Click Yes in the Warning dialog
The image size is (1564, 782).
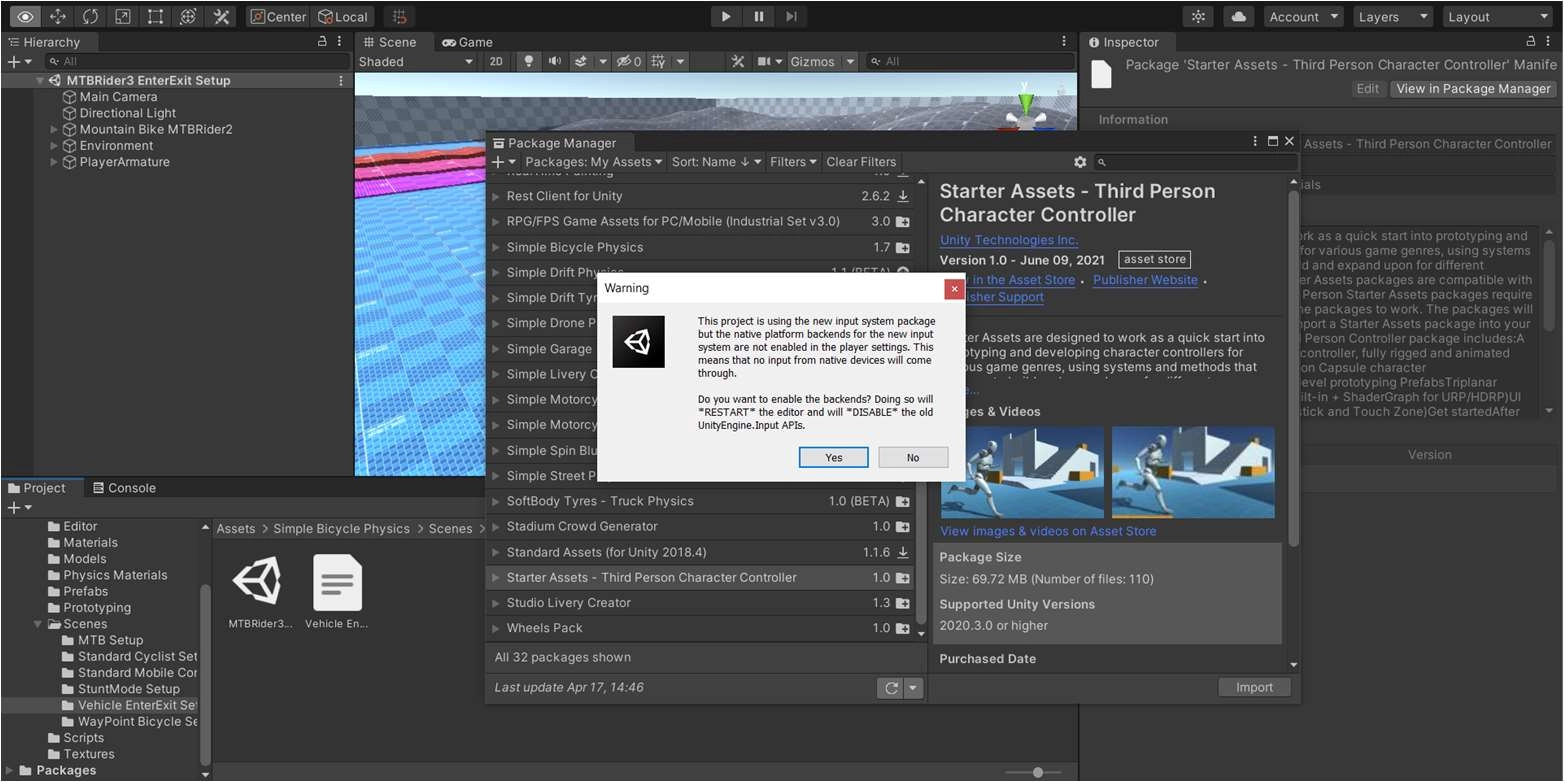(834, 457)
